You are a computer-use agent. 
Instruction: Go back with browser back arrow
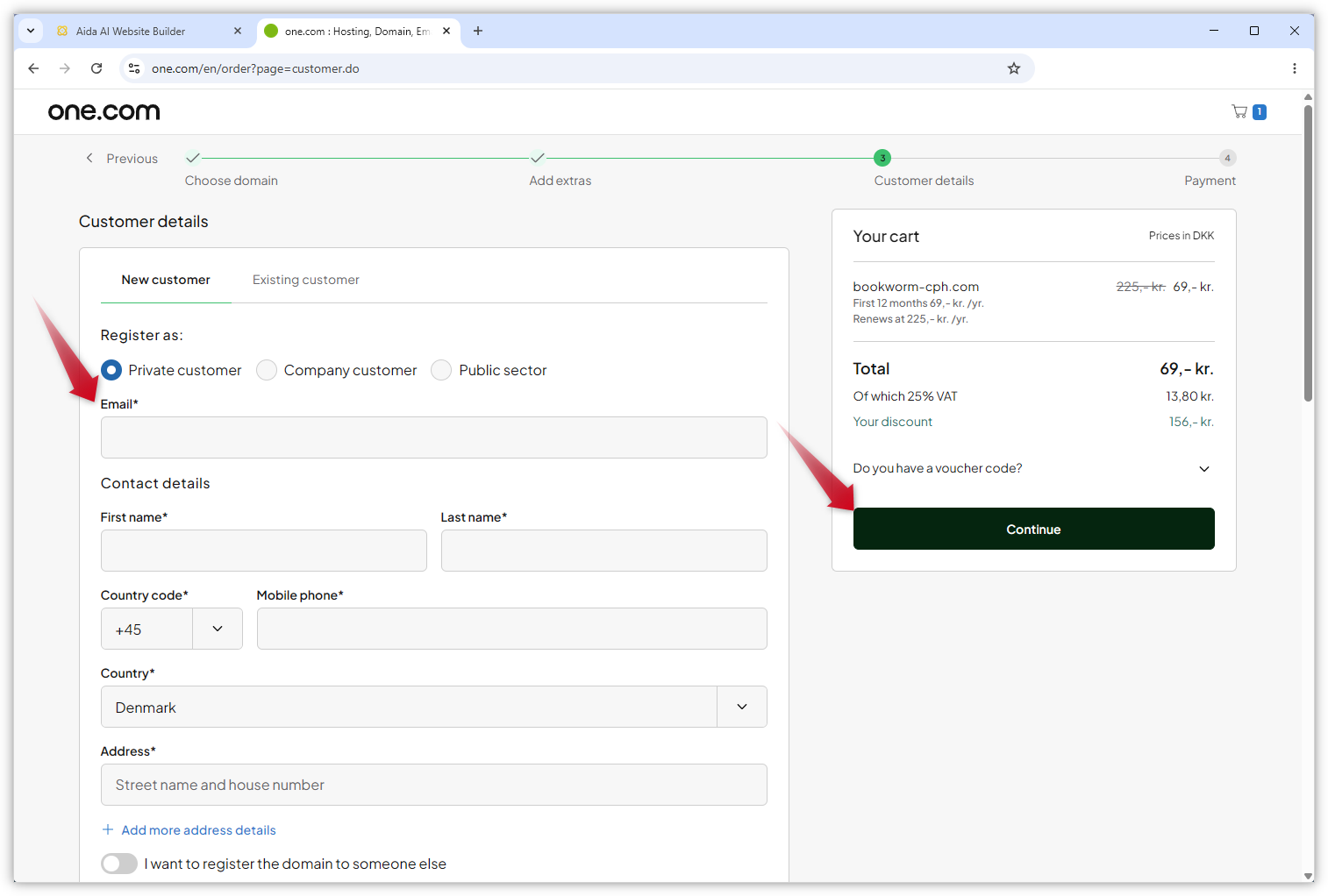[33, 68]
